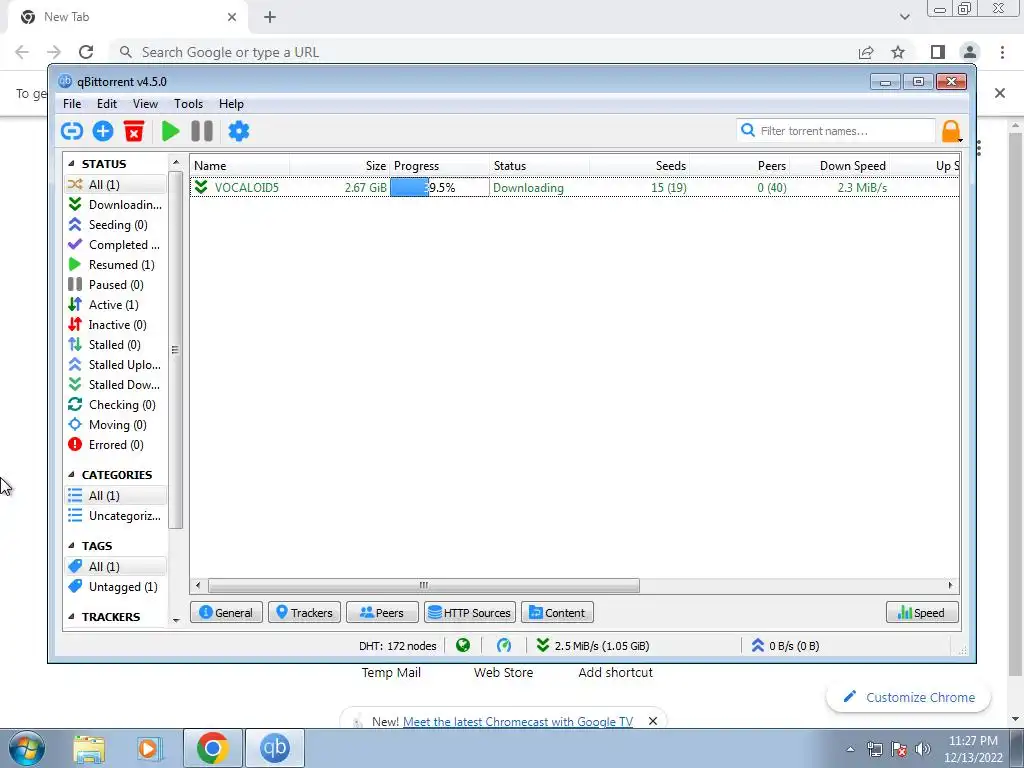Collapse the TAGS section
The width and height of the screenshot is (1024, 768).
tap(71, 546)
